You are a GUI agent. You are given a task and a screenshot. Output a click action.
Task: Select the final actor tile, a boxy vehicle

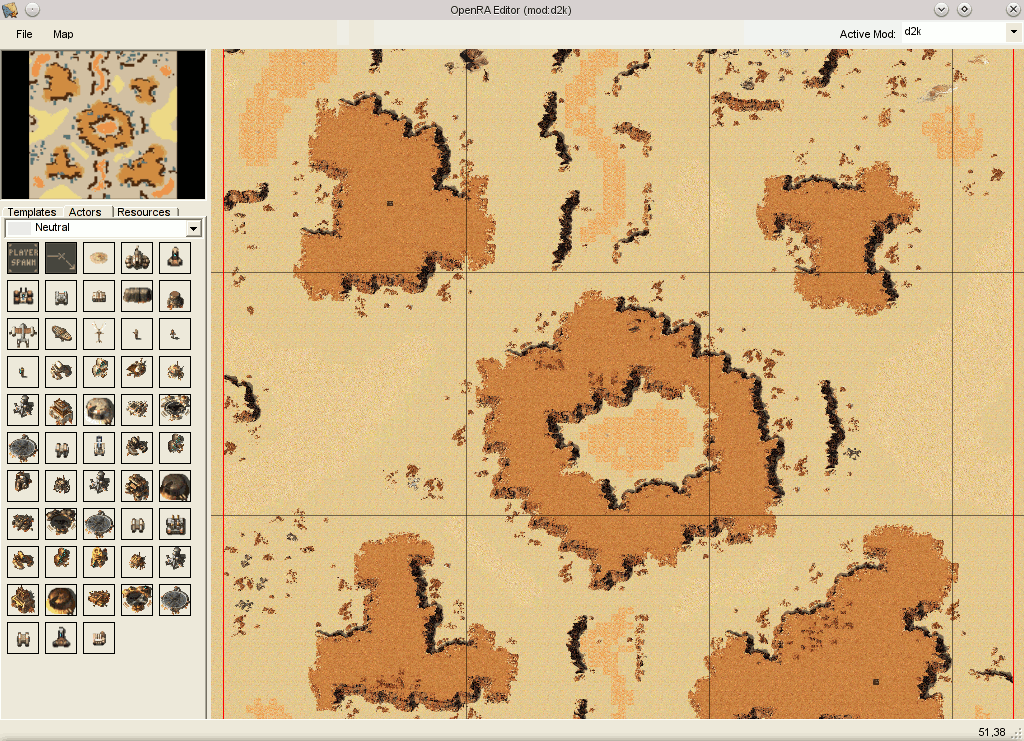(x=99, y=637)
